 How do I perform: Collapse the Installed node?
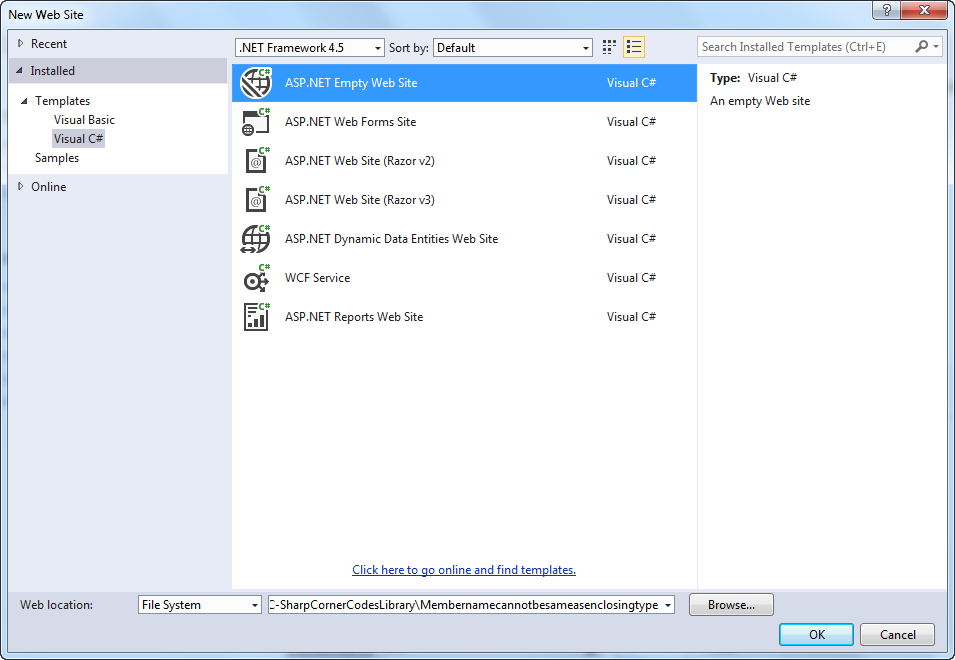pyautogui.click(x=19, y=71)
